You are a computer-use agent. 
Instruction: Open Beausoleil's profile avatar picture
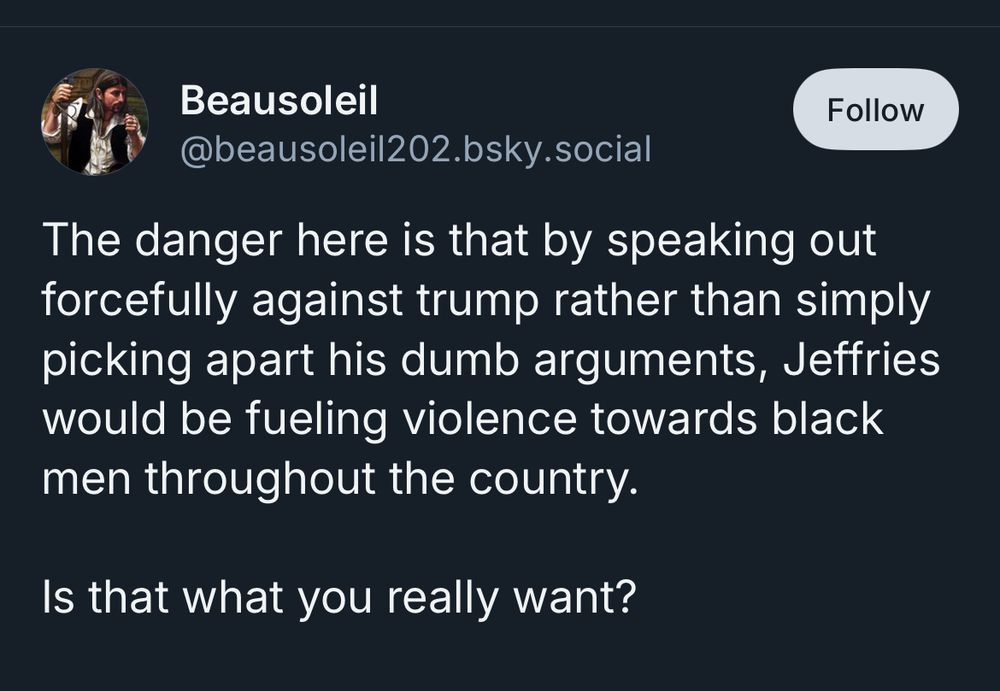coord(95,122)
